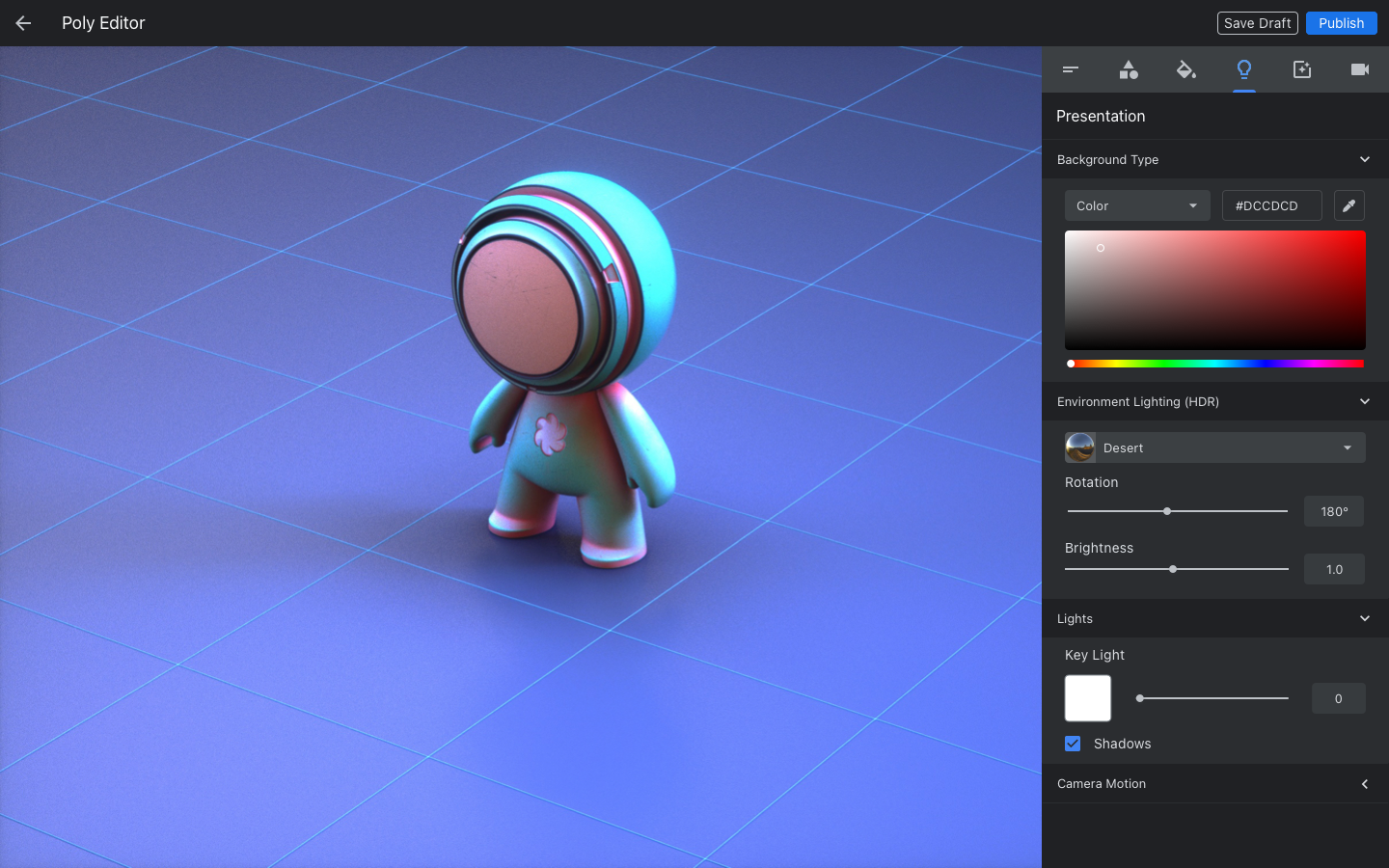Activate the eyedropper color picker

click(x=1348, y=205)
